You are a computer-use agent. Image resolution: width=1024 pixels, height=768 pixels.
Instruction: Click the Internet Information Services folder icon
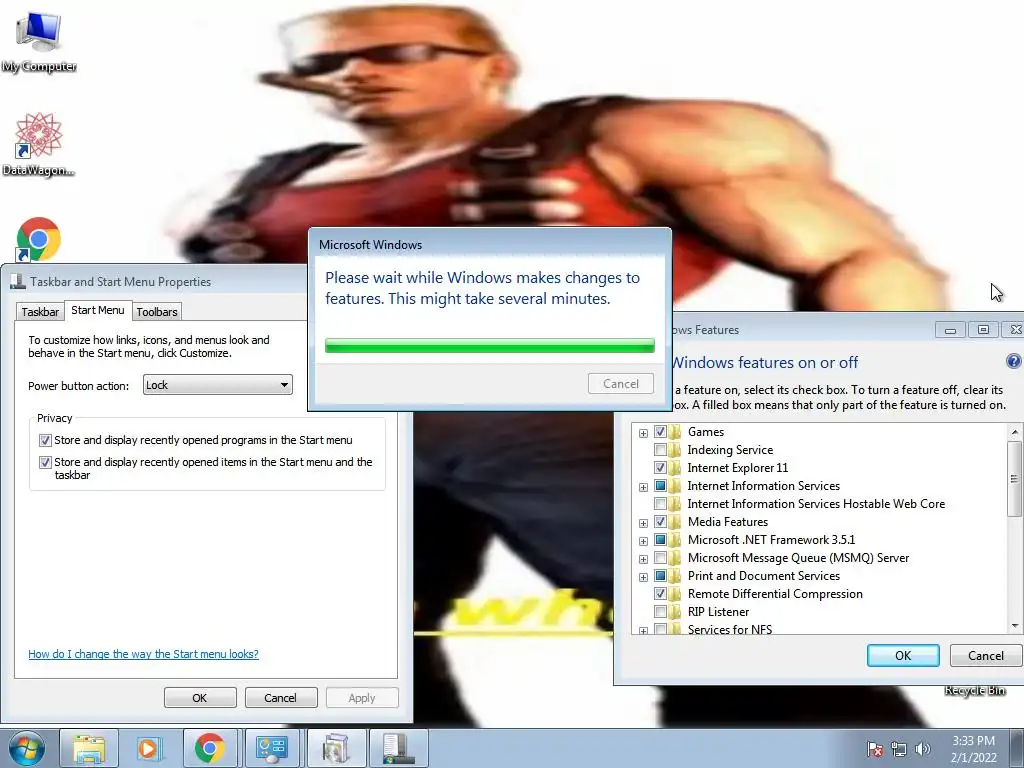coord(675,486)
